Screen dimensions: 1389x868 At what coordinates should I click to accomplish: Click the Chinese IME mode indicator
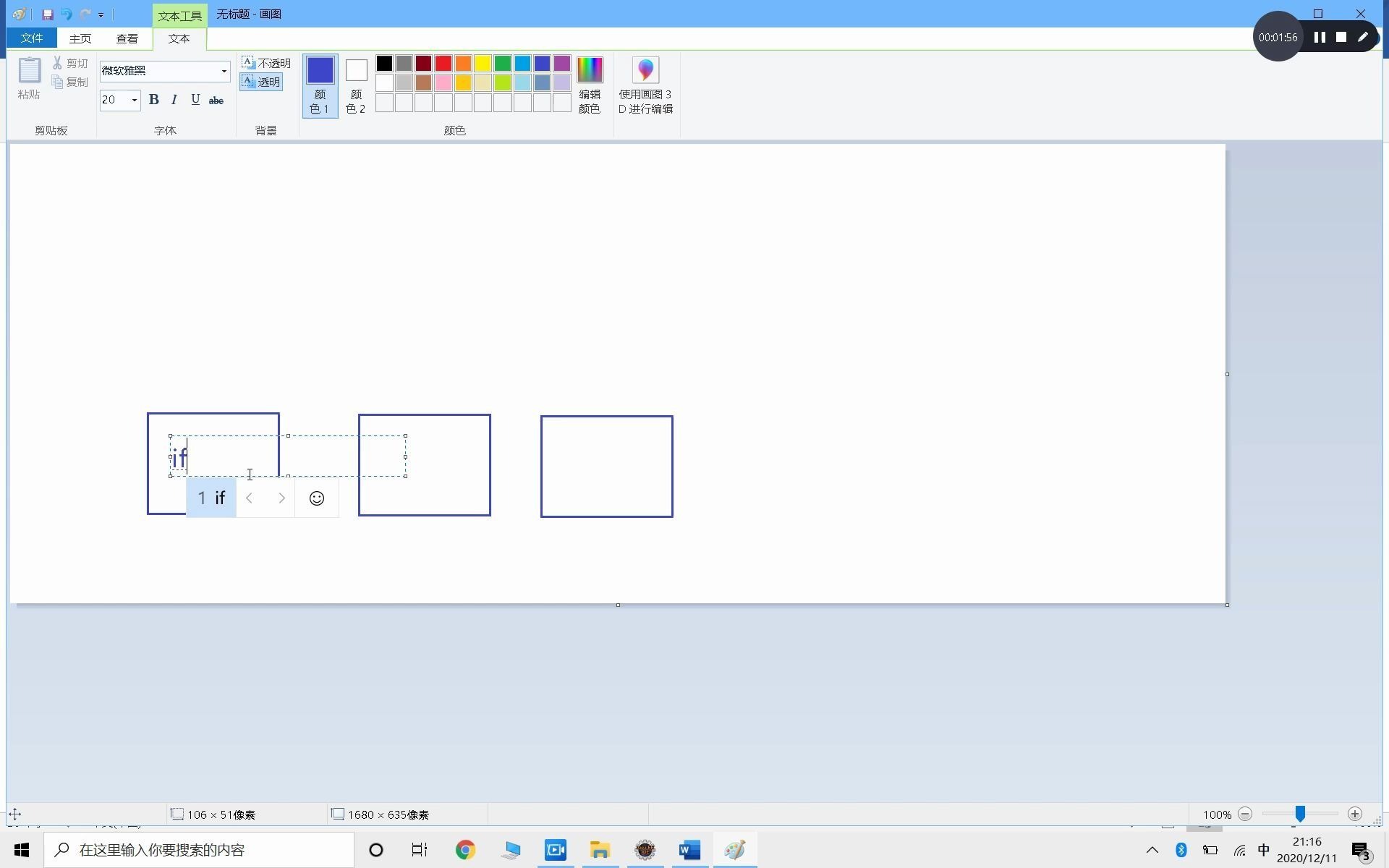[1264, 850]
